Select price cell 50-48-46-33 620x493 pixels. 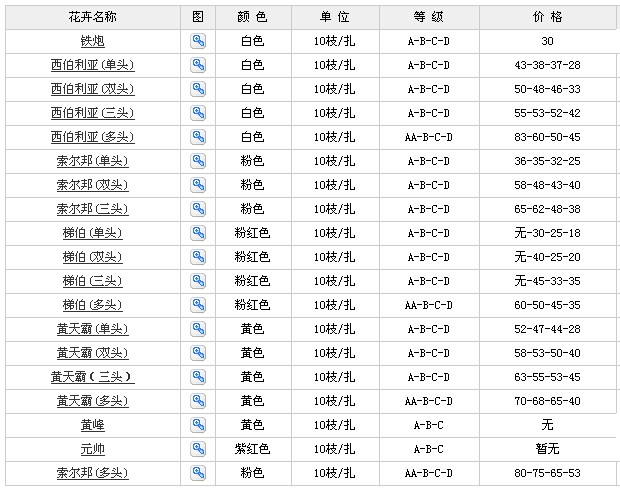[547, 89]
